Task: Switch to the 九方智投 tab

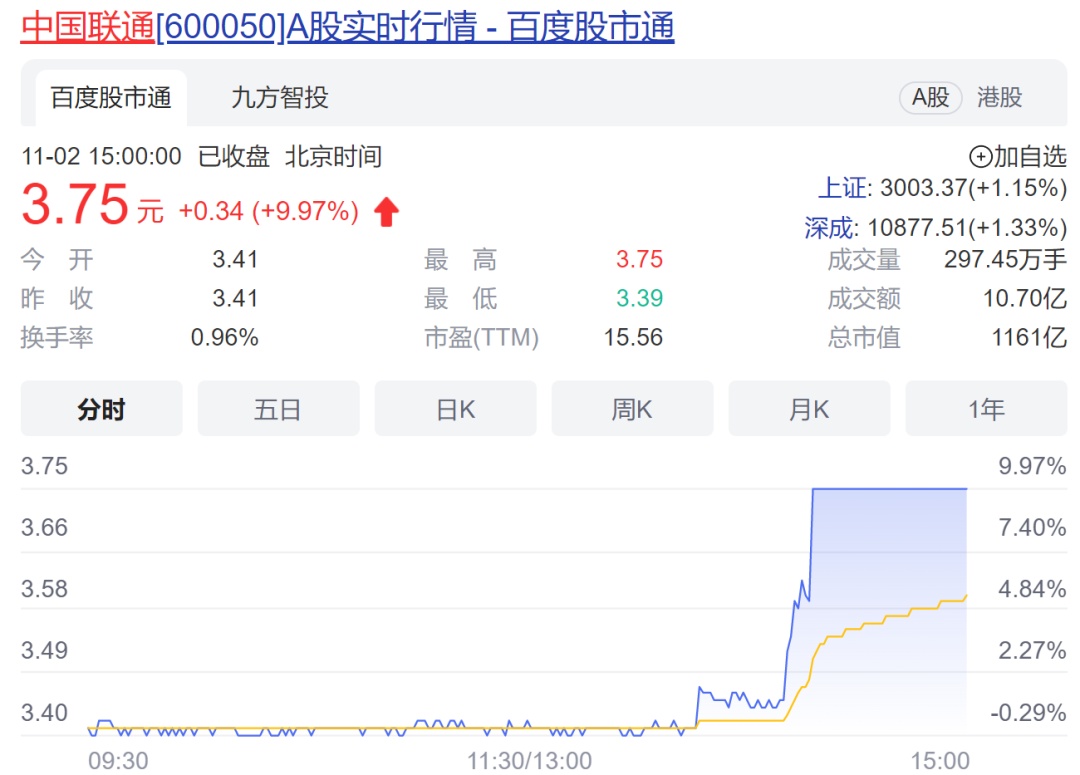Action: click(x=280, y=98)
